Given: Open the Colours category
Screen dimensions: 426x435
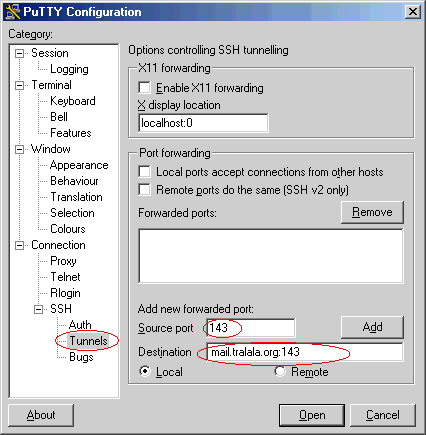Looking at the screenshot, I should (68, 229).
